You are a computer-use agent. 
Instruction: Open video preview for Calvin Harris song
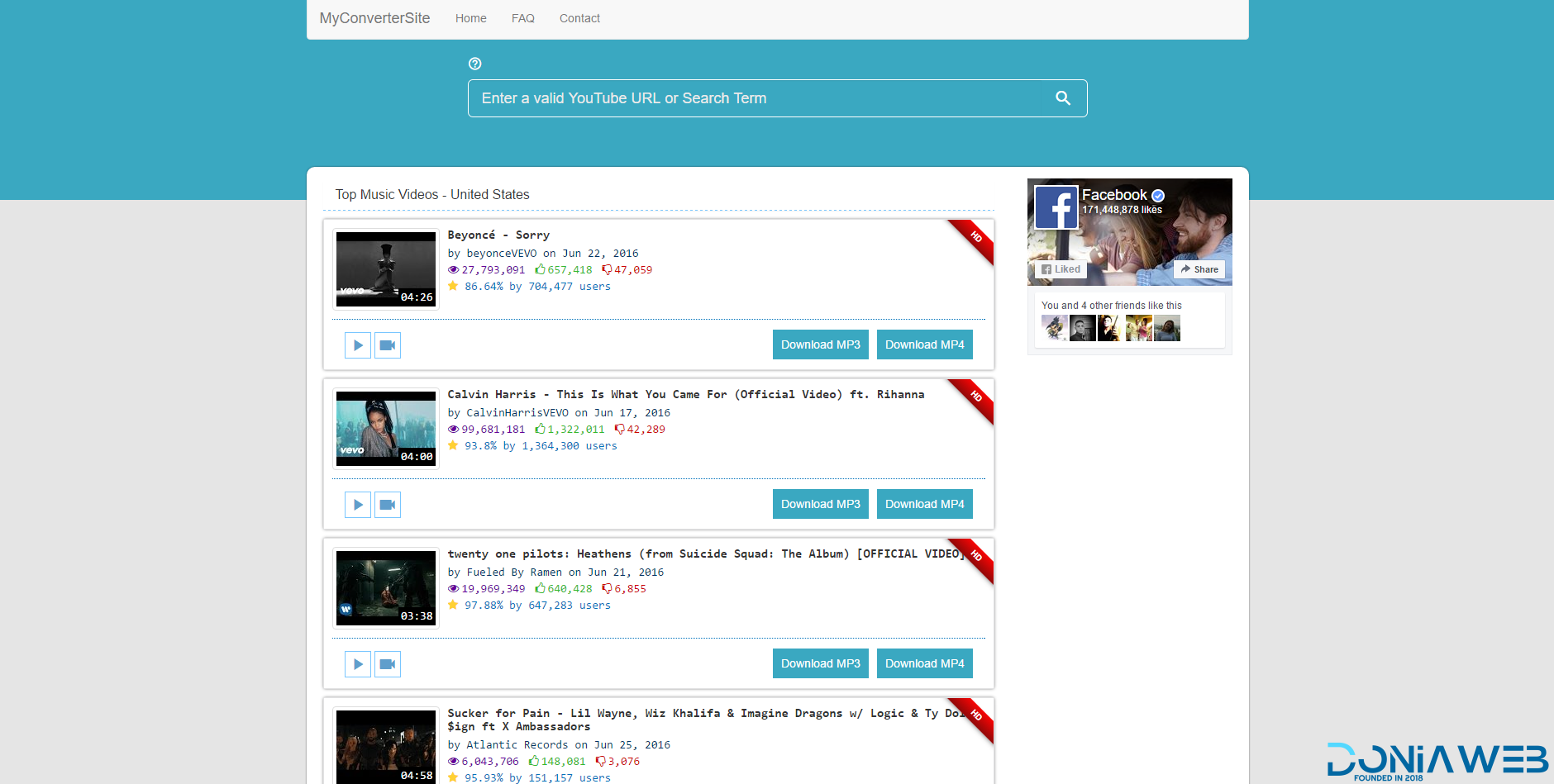click(x=388, y=505)
